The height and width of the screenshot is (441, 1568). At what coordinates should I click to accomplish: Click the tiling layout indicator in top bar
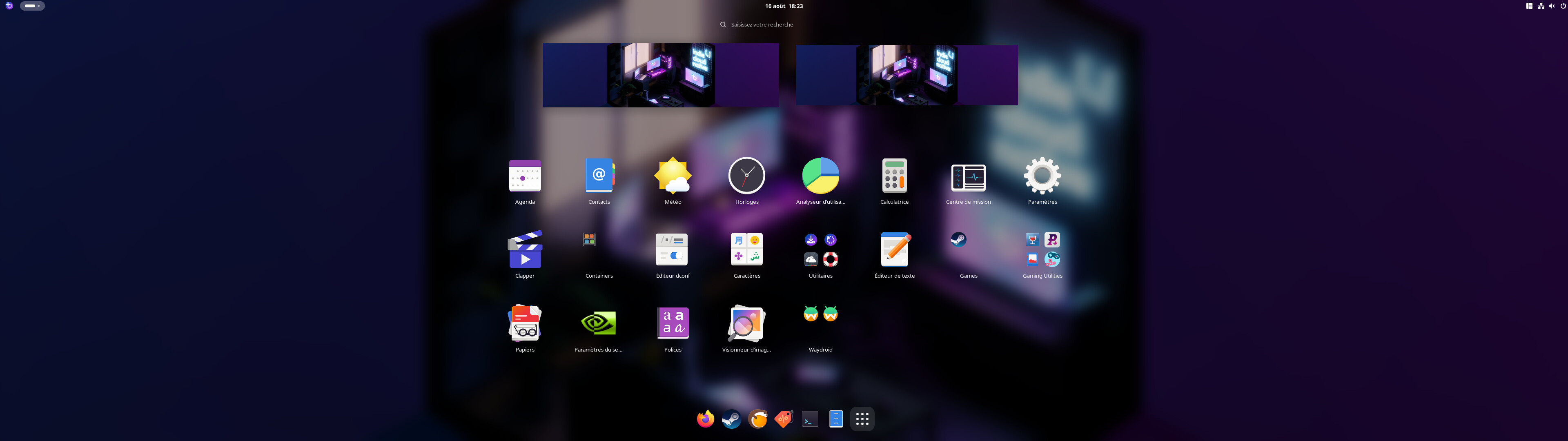tap(1529, 6)
